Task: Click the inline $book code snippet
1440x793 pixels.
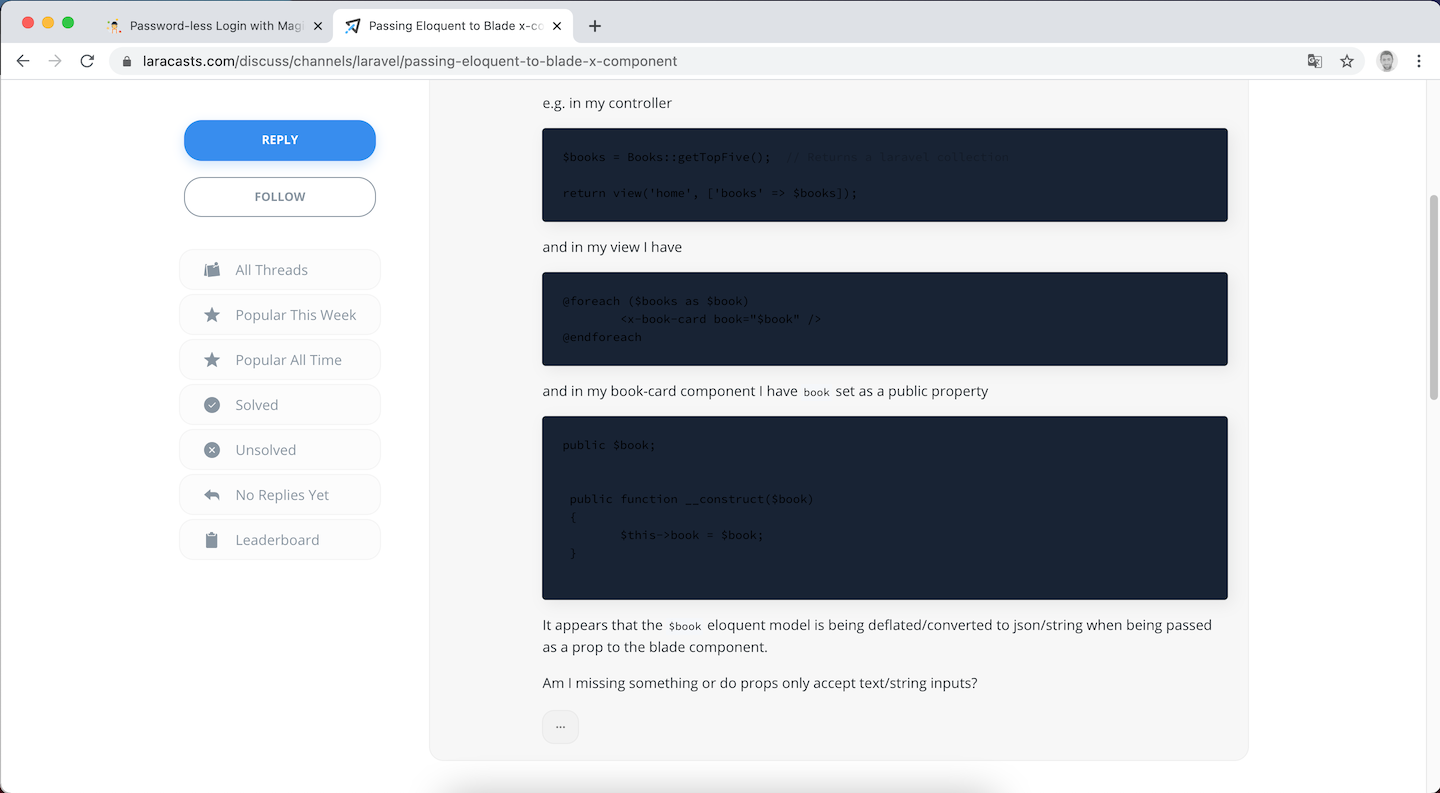Action: pyautogui.click(x=685, y=626)
